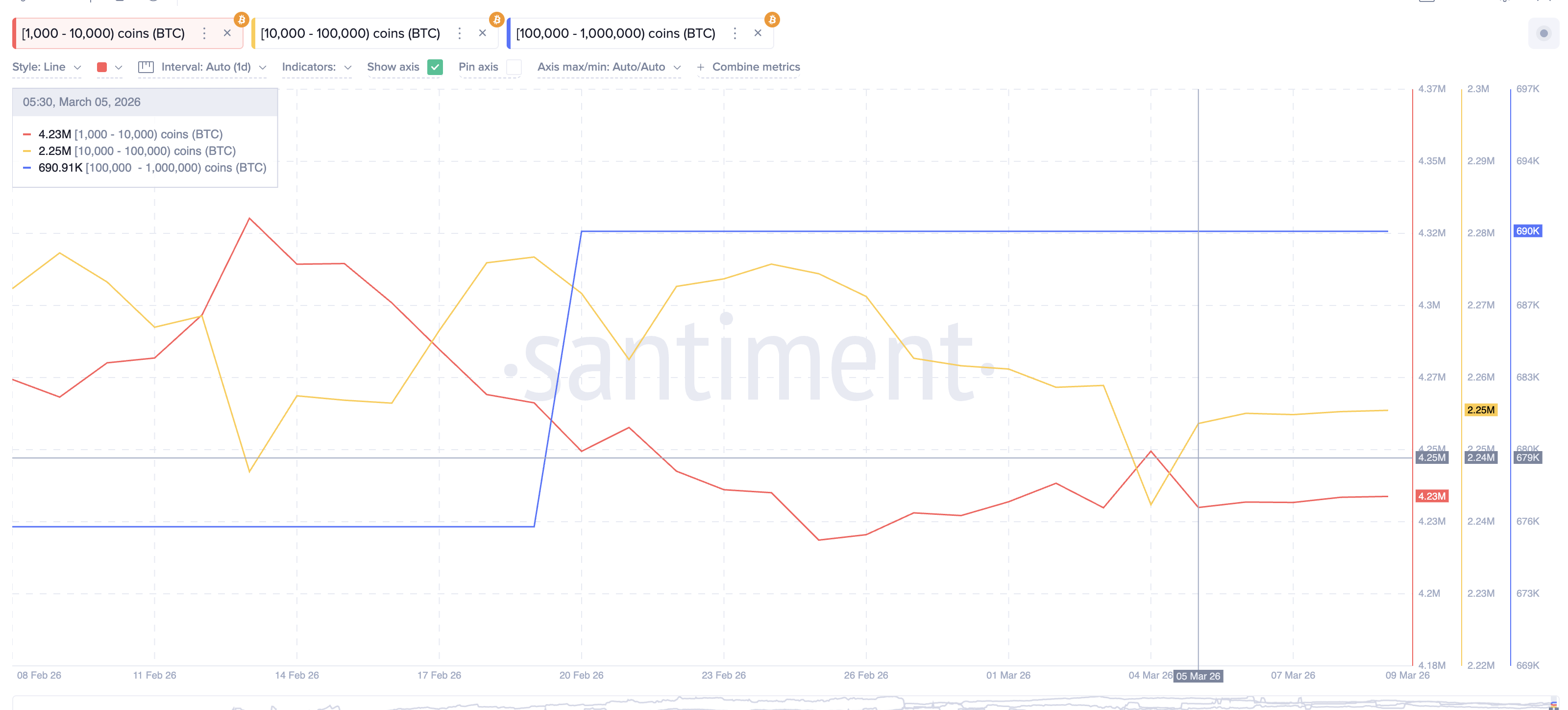Click Combine metrics button
Image resolution: width=1568 pixels, height=710 pixels.
click(x=749, y=67)
